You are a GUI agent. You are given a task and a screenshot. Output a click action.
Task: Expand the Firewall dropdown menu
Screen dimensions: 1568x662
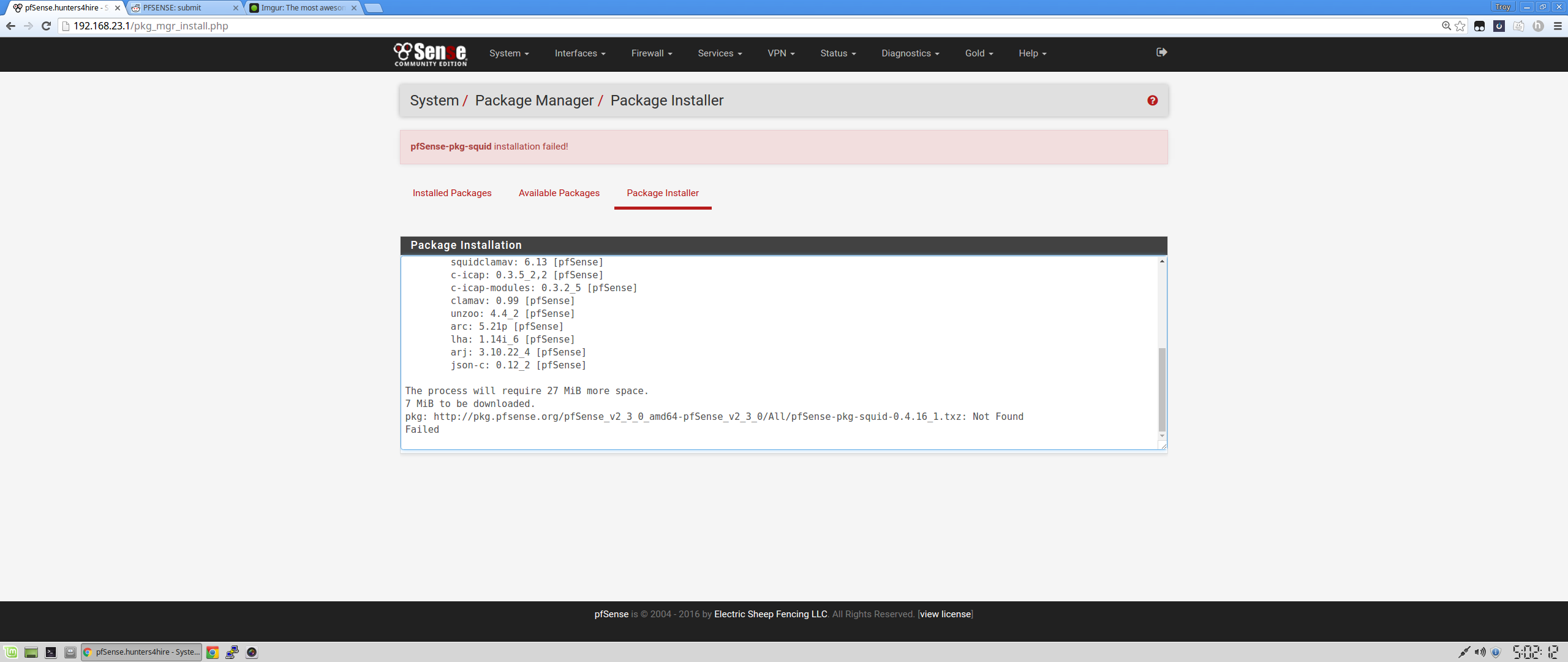click(x=651, y=53)
